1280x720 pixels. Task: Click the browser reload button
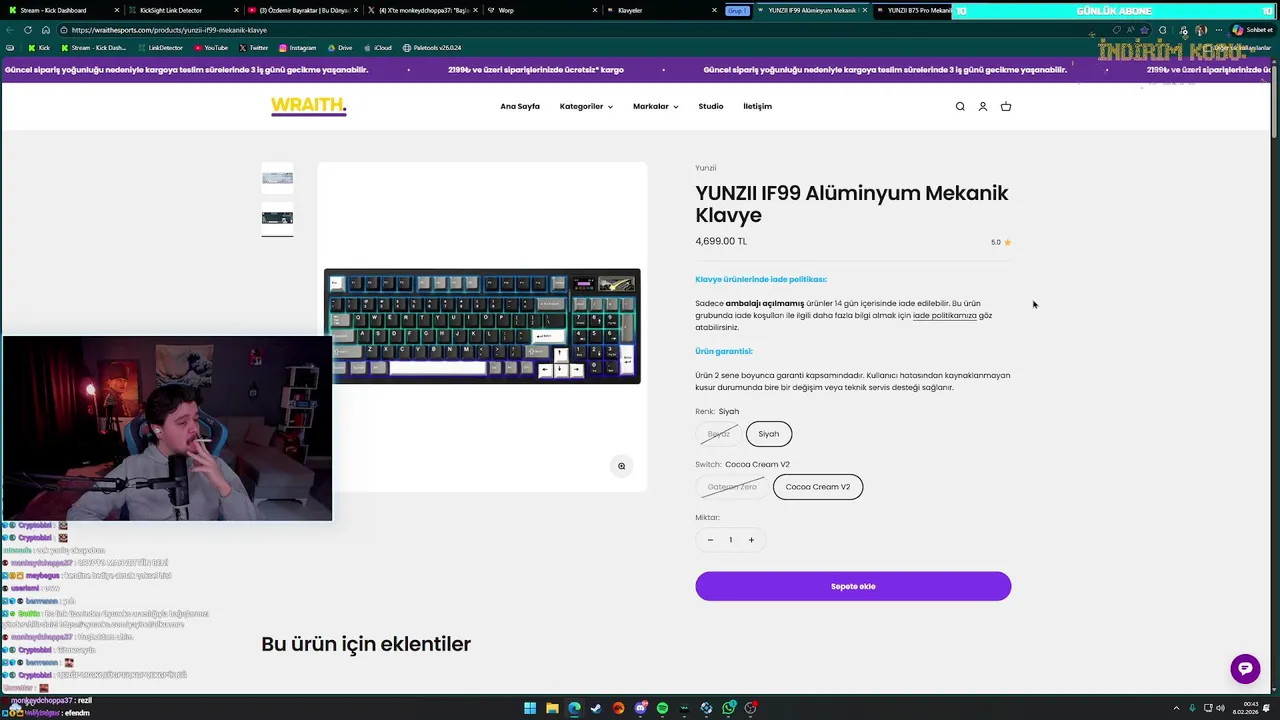[27, 30]
